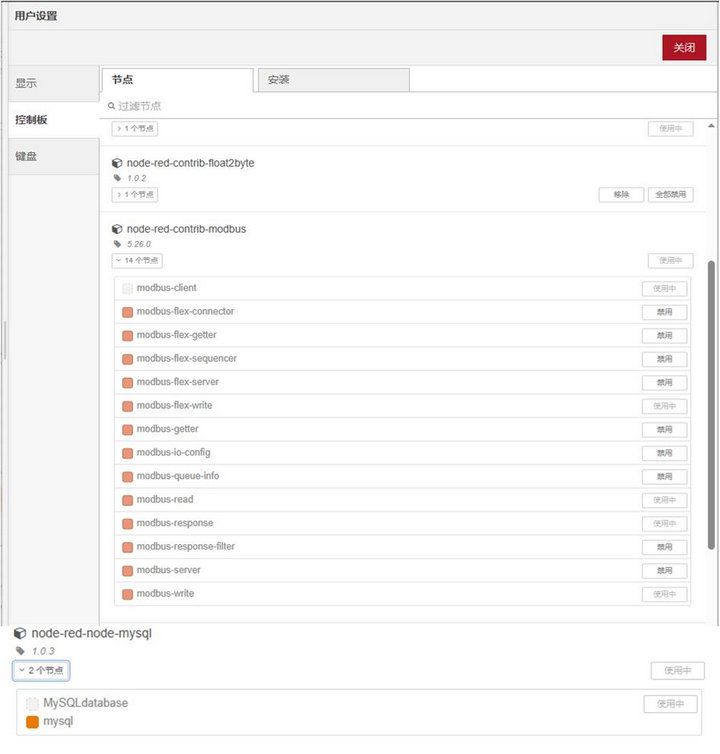The image size is (720, 754).
Task: Click the 使用中 button on modbus-write row
Action: (x=664, y=594)
